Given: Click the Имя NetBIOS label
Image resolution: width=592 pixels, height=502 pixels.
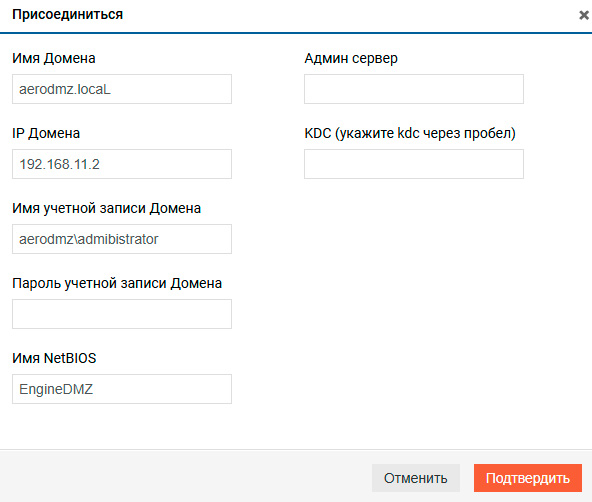Looking at the screenshot, I should point(54,358).
